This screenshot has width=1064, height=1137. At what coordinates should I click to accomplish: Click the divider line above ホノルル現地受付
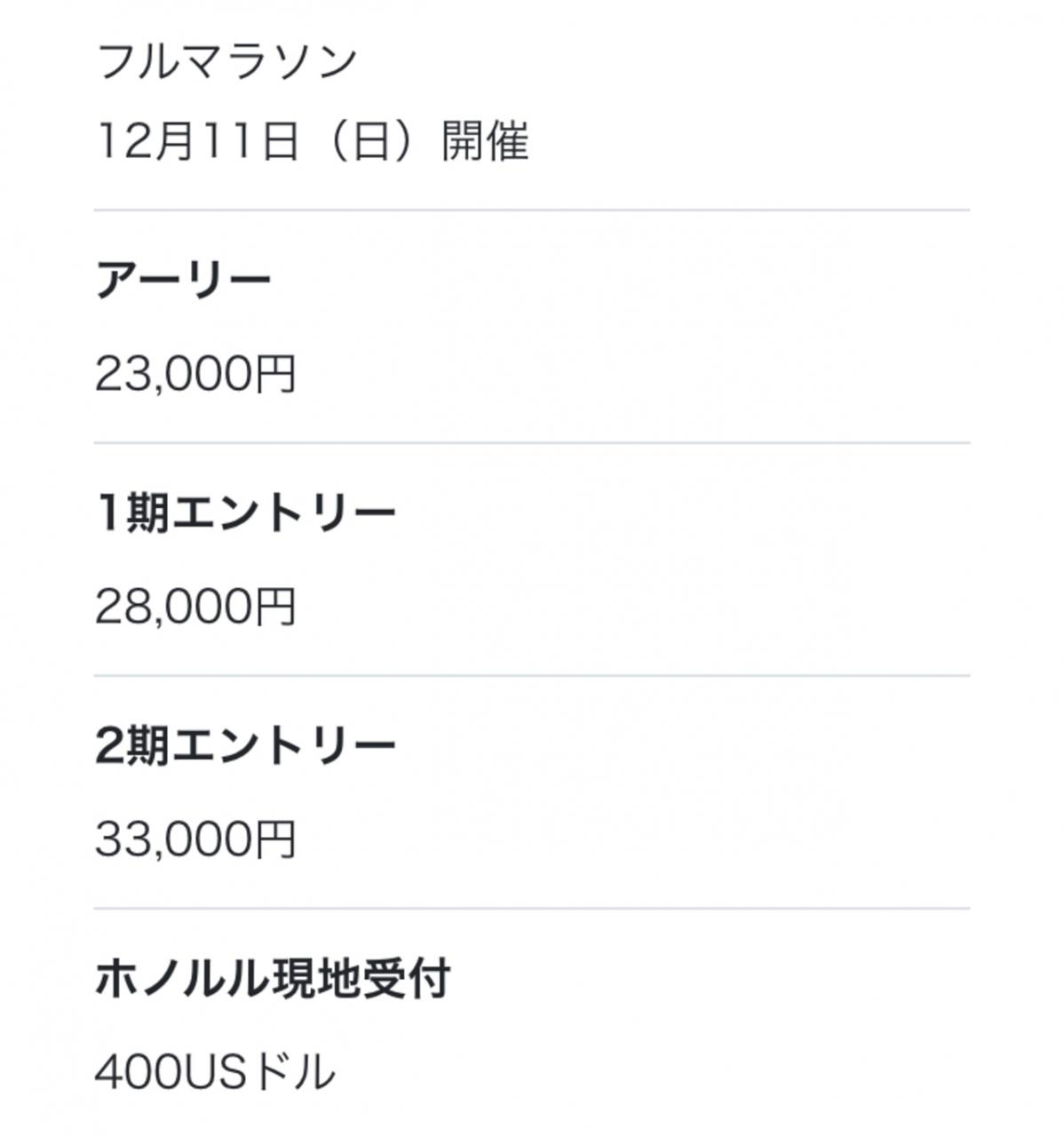click(532, 908)
